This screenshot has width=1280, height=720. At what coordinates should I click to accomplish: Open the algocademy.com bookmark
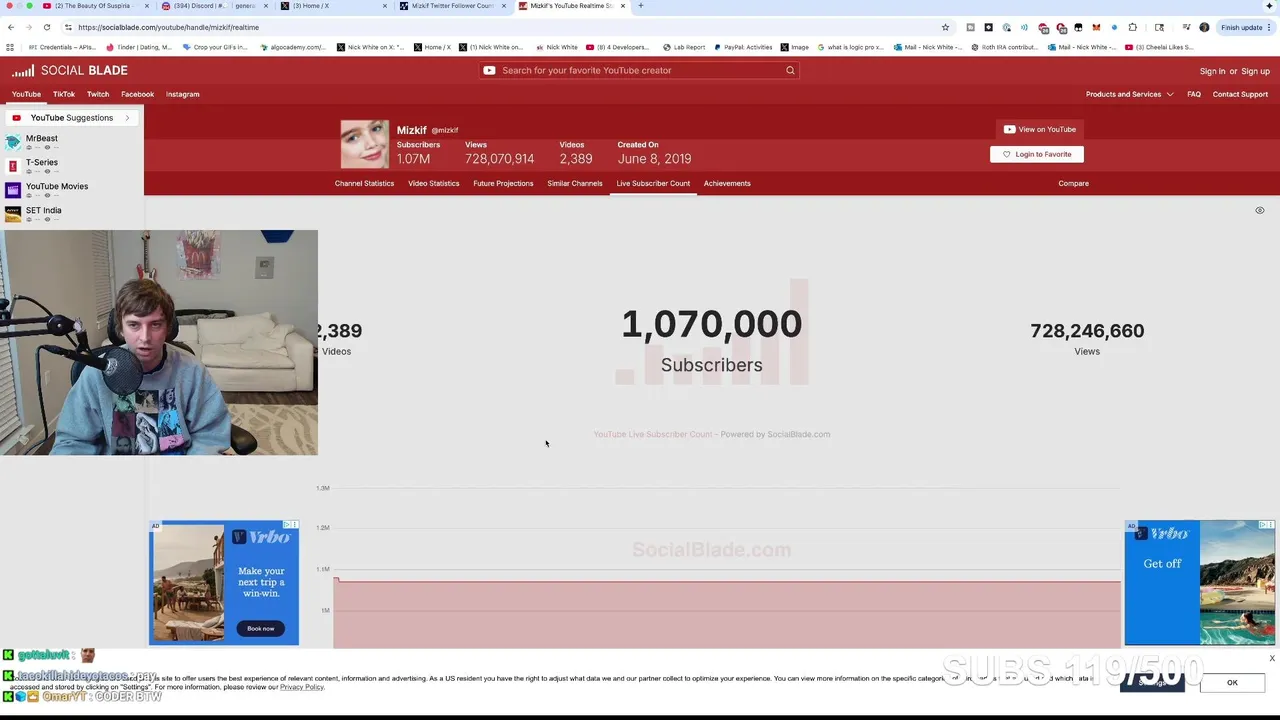[292, 47]
